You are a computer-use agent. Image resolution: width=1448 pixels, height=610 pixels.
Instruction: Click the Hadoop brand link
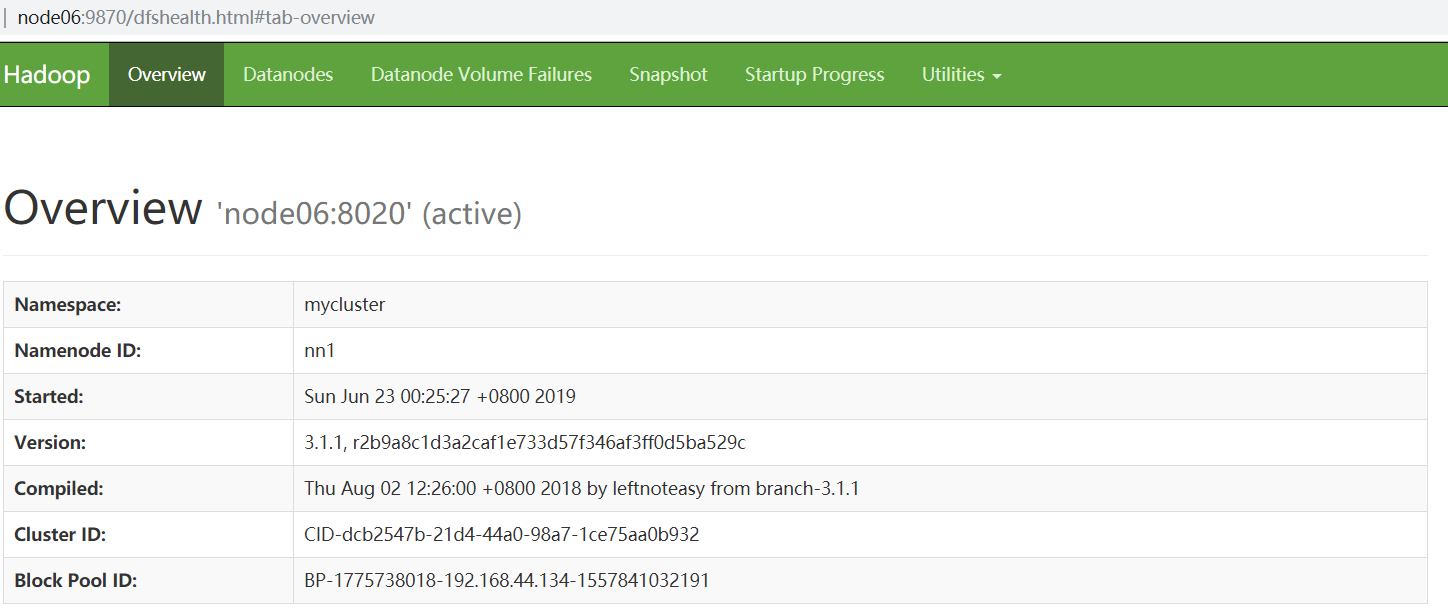(x=47, y=75)
